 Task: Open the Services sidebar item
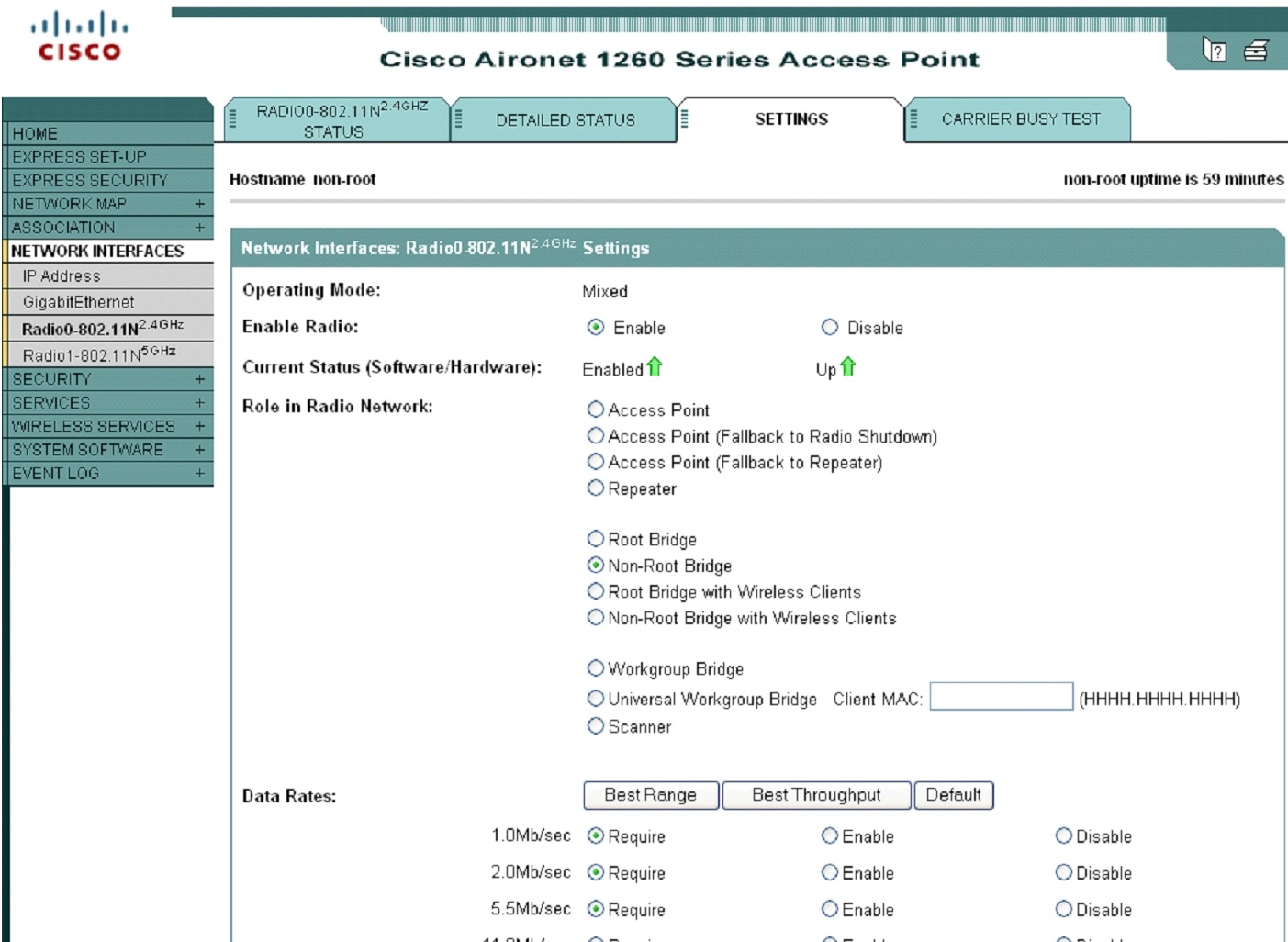[x=108, y=402]
